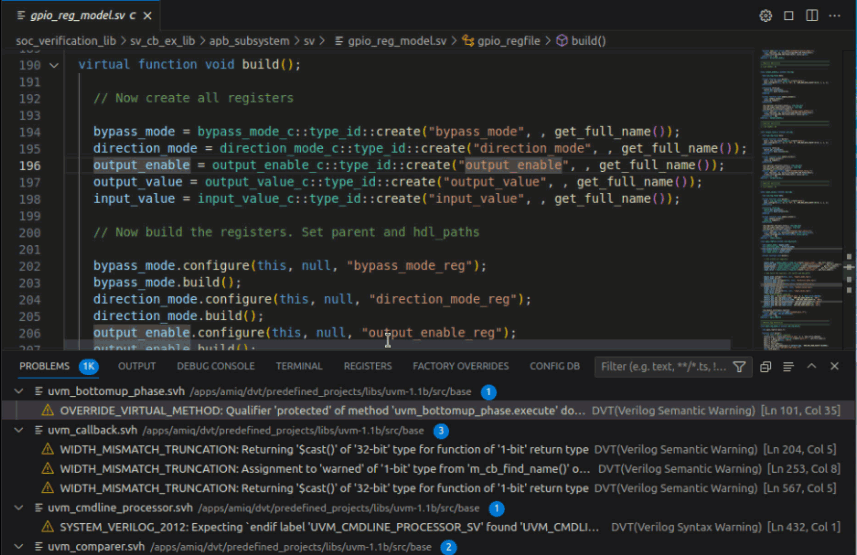Fold the build() function at line 190
The width and height of the screenshot is (857, 555).
point(54,64)
